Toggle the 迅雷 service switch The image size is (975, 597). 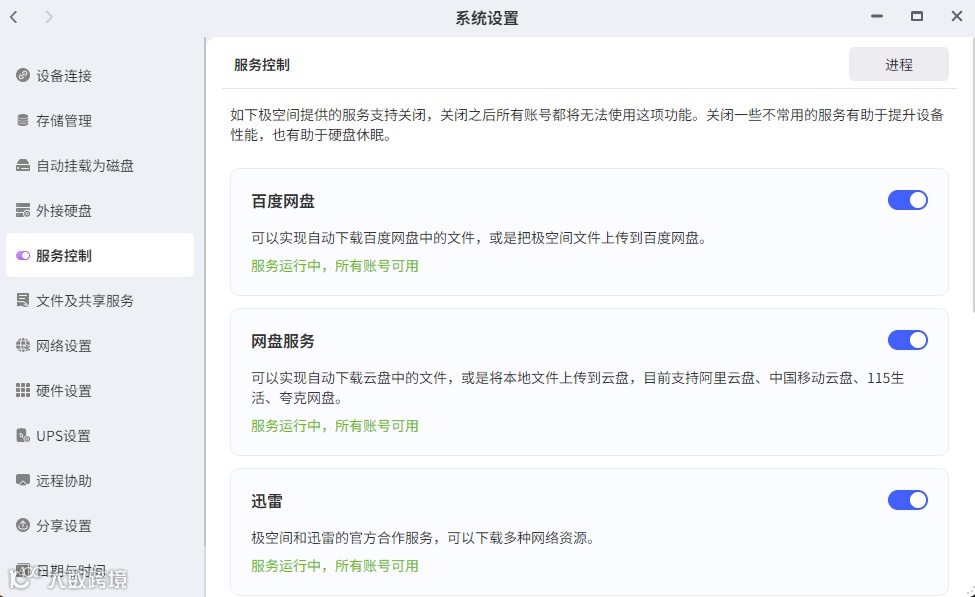pos(907,500)
